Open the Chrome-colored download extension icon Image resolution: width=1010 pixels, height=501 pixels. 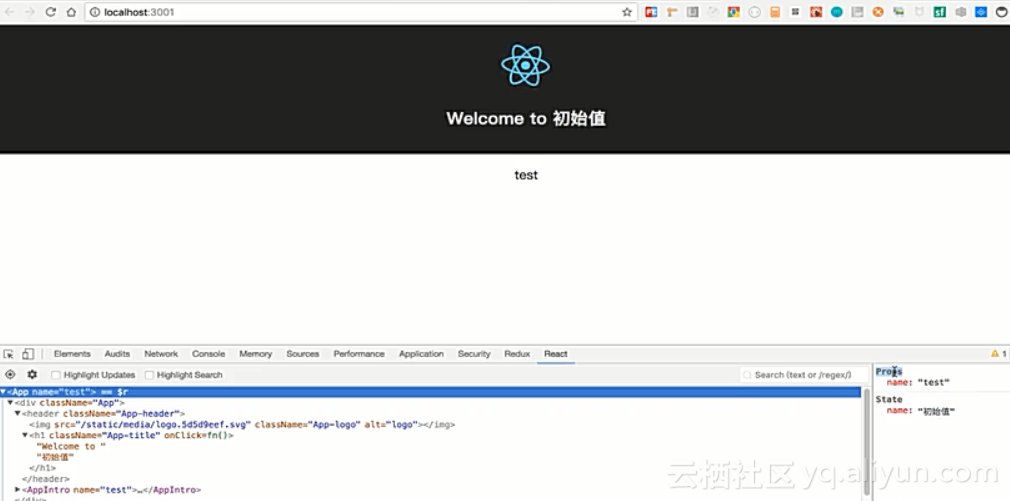[734, 12]
